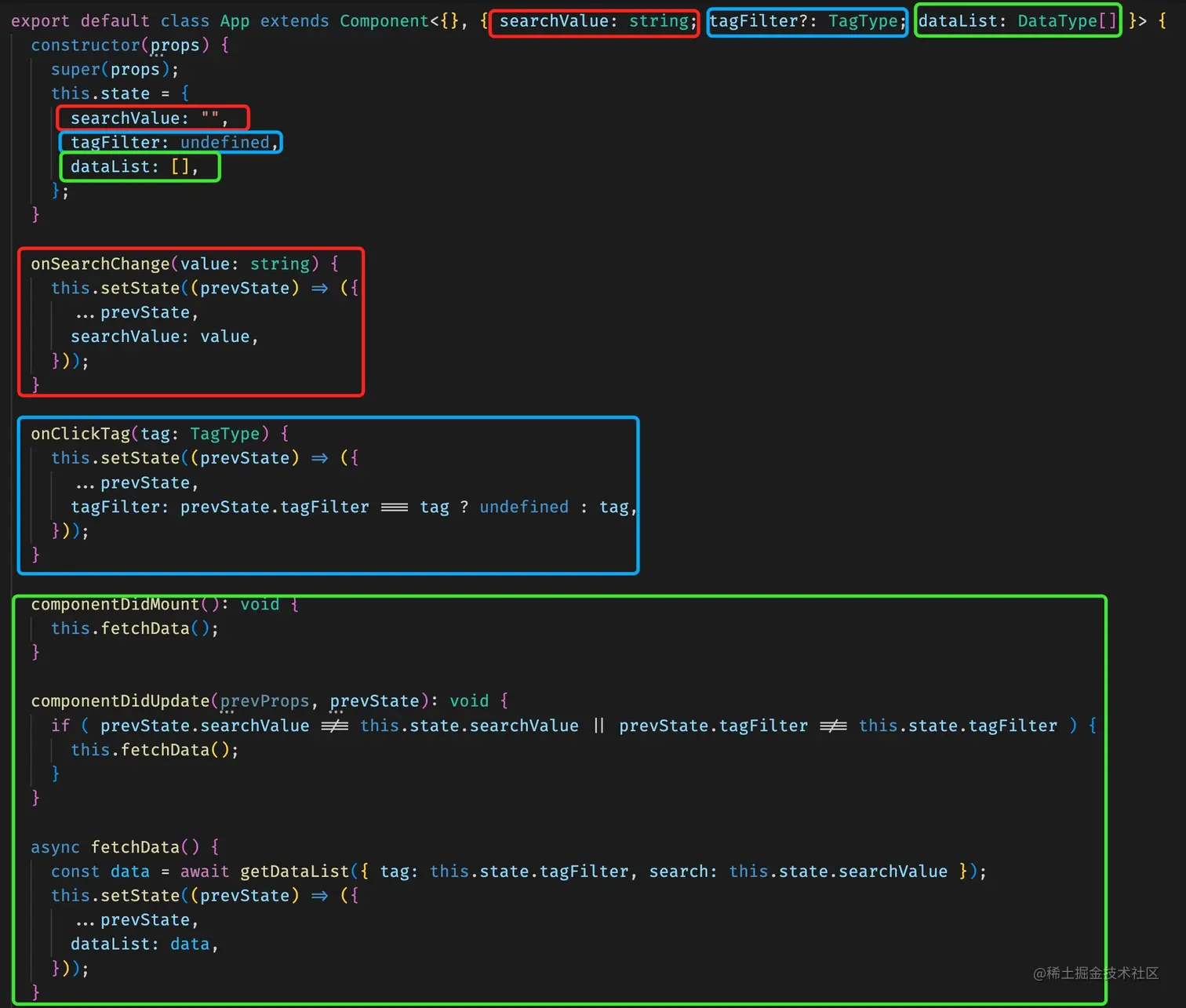
Task: Click "this.state.tagFilter" in the if condition
Action: tap(958, 726)
